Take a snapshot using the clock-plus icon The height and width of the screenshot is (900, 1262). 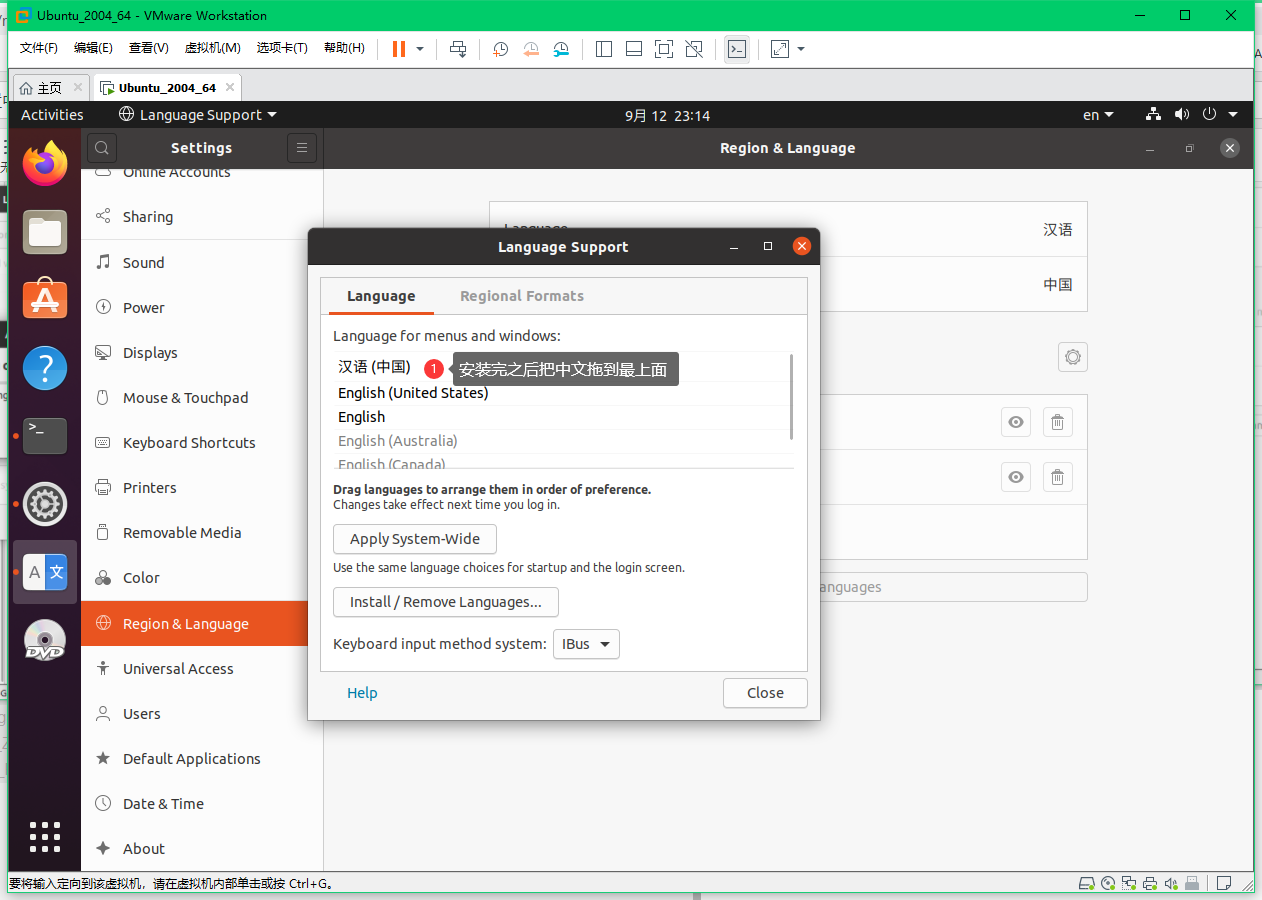click(x=500, y=49)
